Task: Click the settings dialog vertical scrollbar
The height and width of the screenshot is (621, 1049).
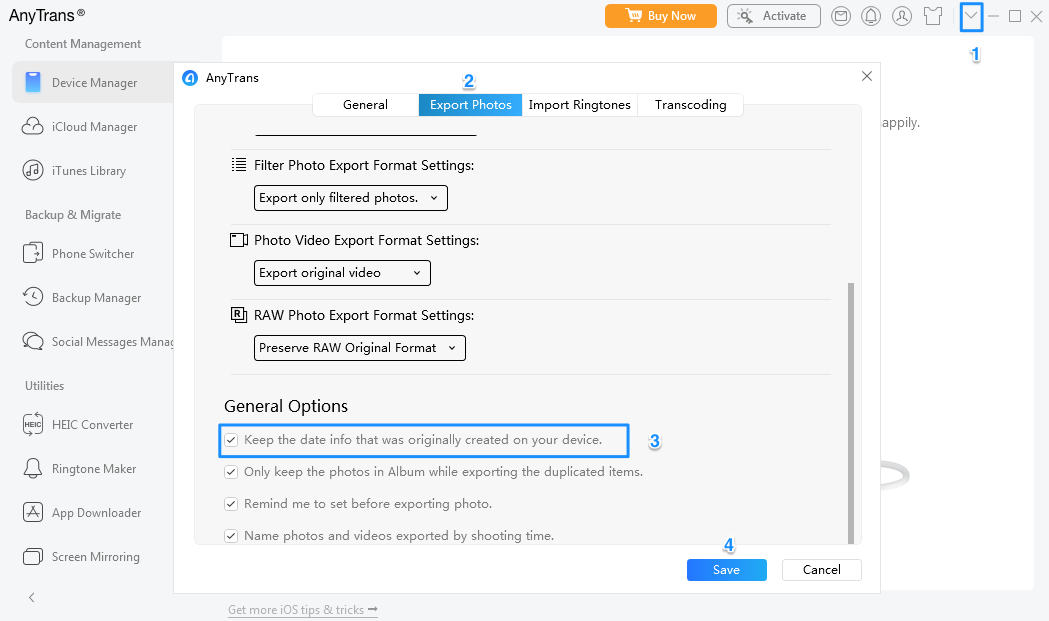Action: [851, 413]
